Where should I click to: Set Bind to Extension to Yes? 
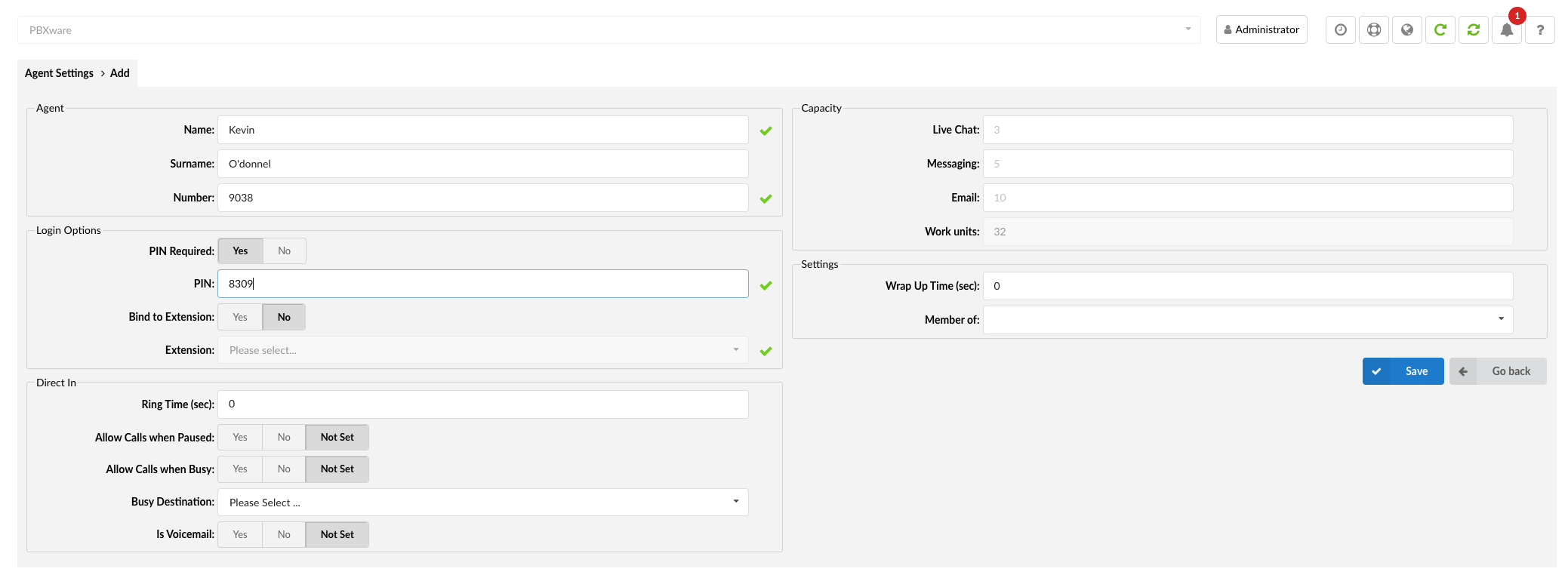click(x=240, y=317)
